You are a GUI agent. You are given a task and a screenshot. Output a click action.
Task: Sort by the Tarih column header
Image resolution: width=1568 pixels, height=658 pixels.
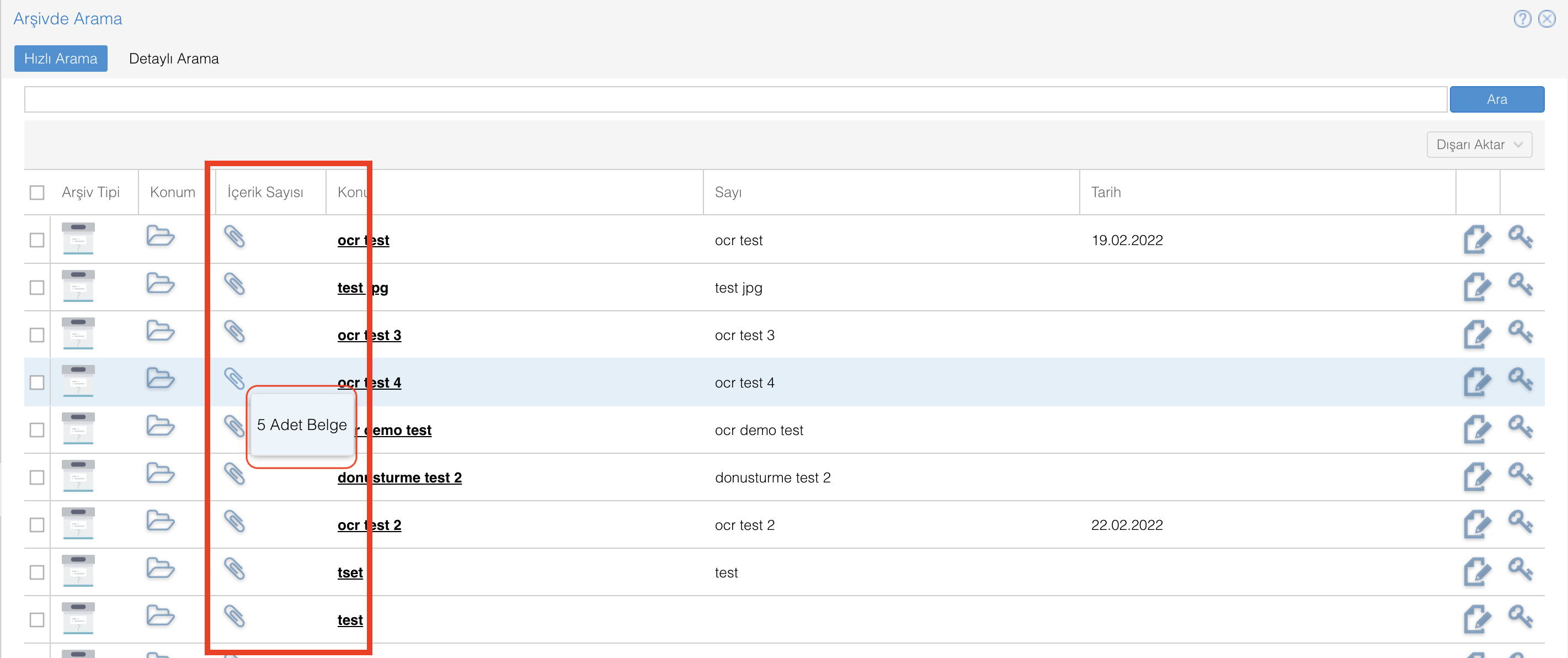coord(1106,193)
